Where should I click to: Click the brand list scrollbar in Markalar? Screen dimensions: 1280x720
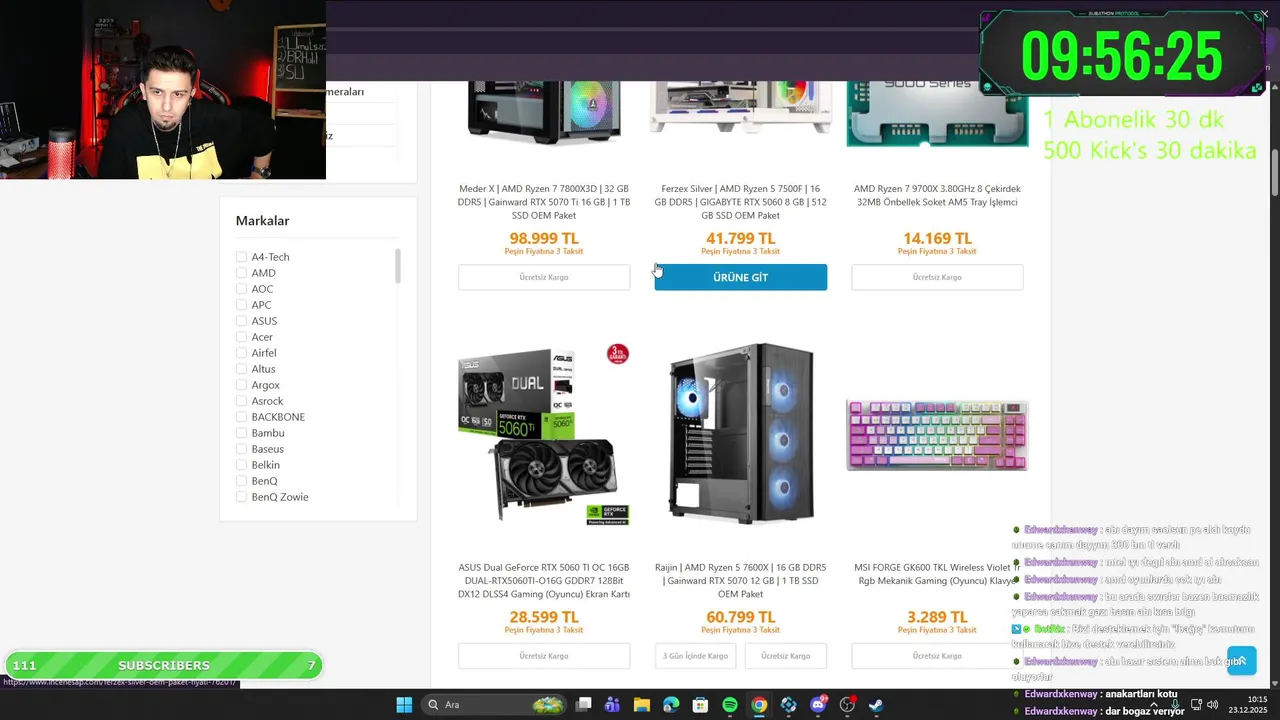(x=398, y=266)
